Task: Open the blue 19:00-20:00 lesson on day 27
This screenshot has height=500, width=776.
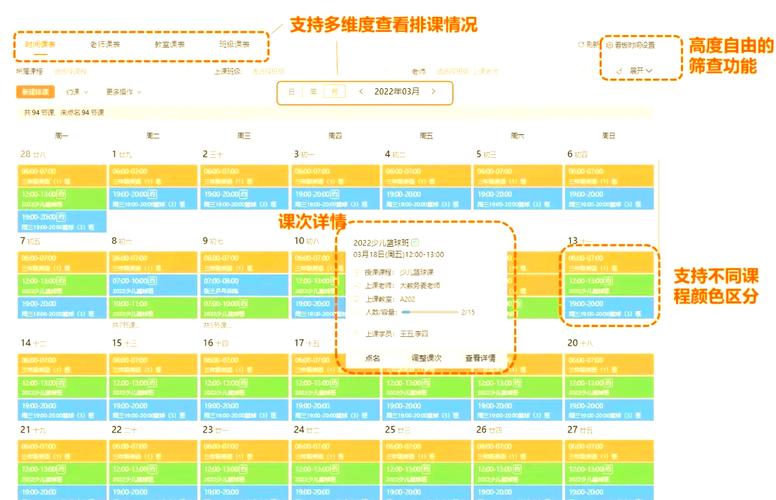Action: coord(609,493)
